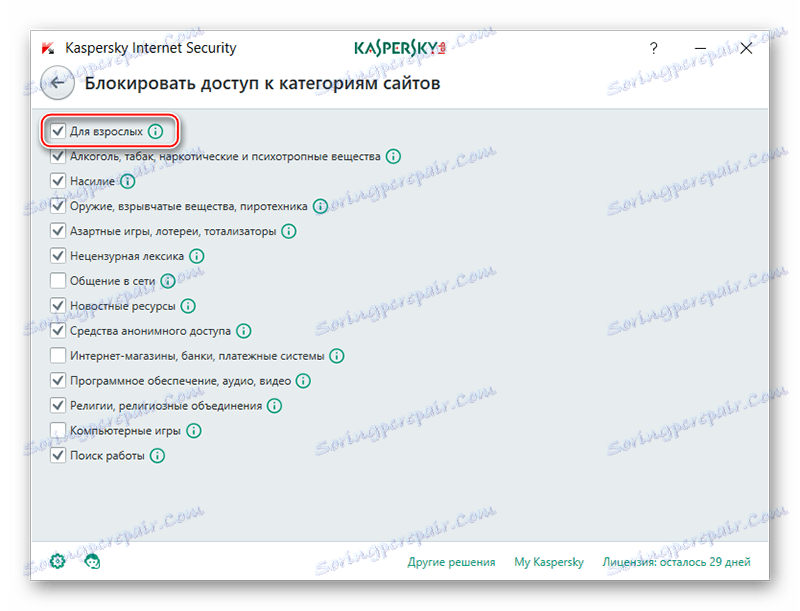Uncheck Религии, религиозные объединения checkbox
This screenshot has width=800, height=611.
[58, 405]
